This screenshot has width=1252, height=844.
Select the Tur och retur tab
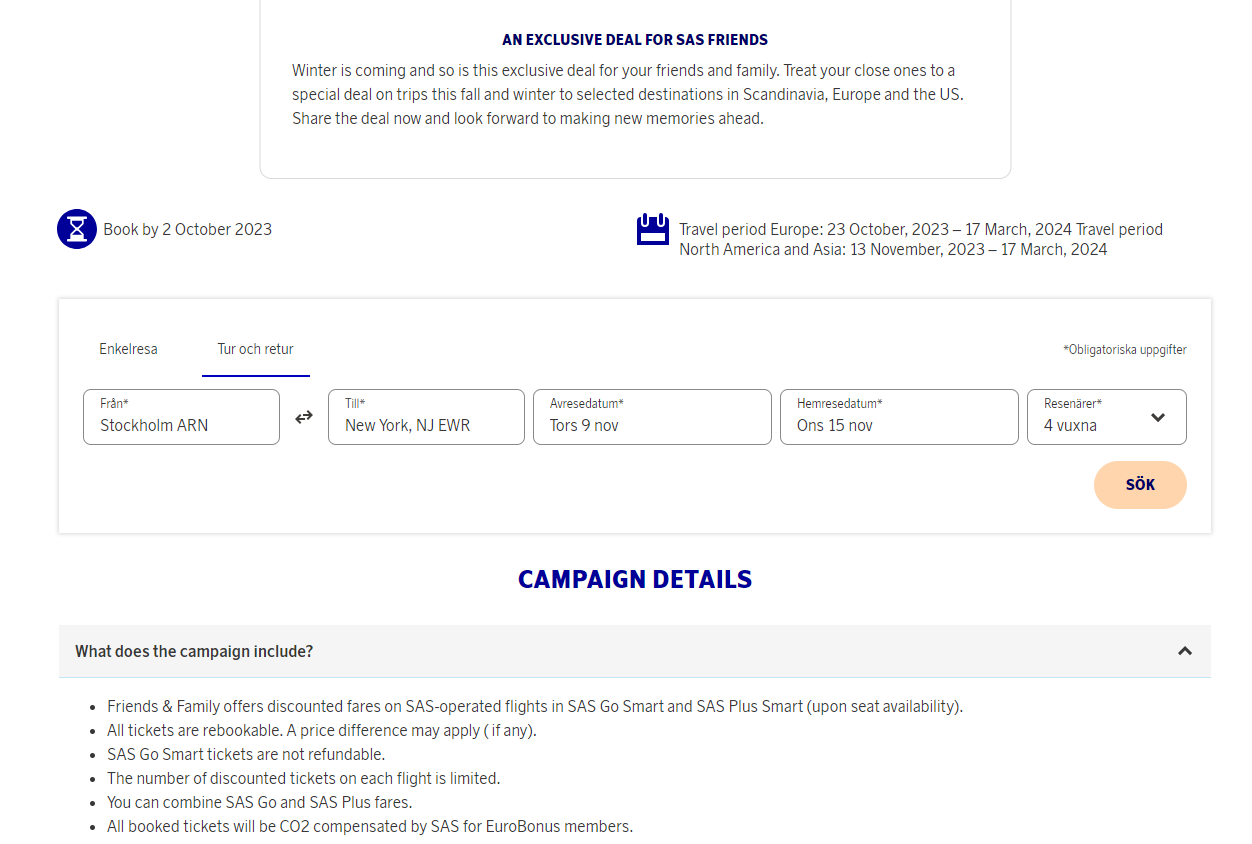[256, 349]
